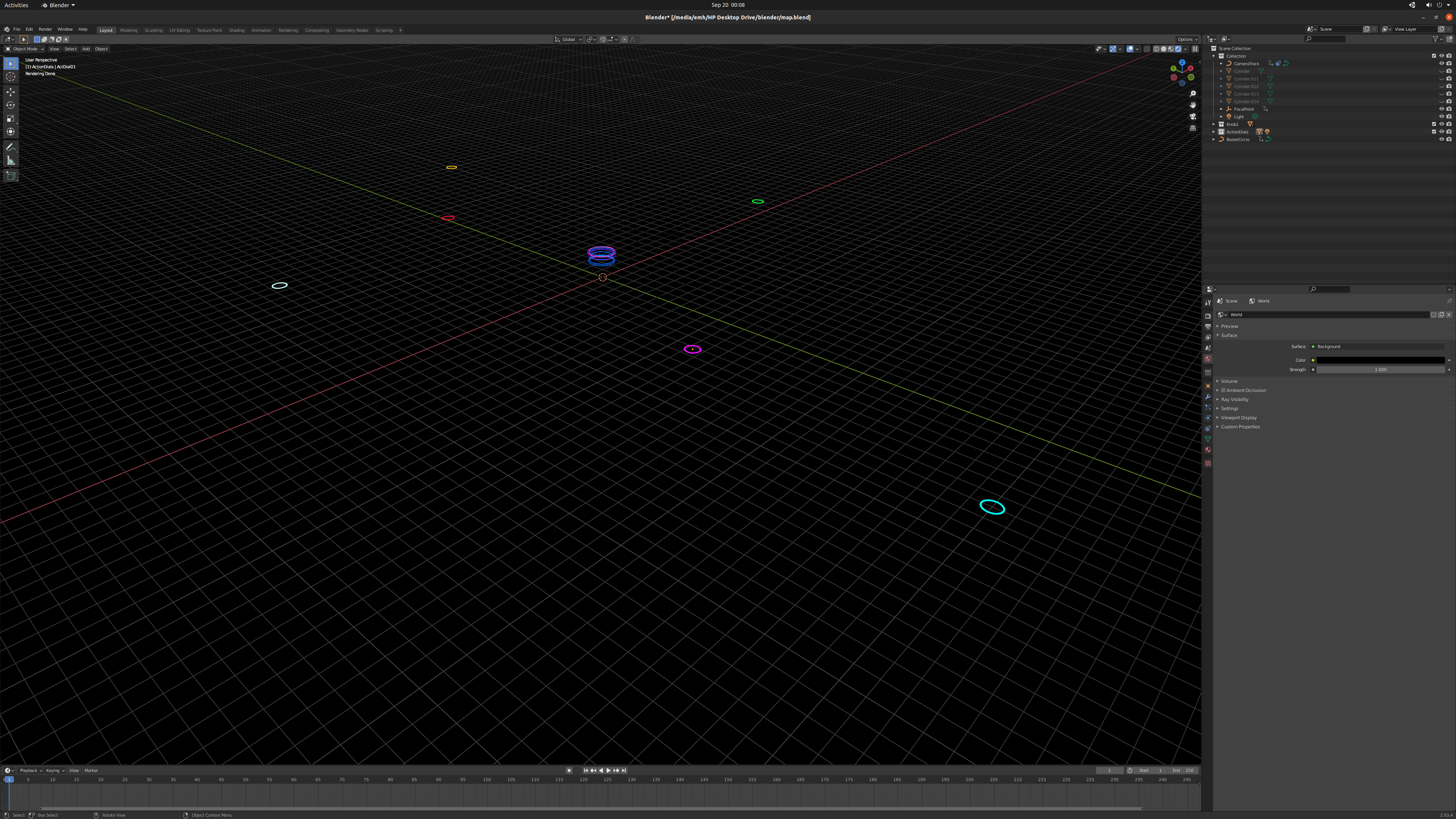Show Cylinder.011 in viewport
The image size is (1456, 819).
pyautogui.click(x=1442, y=78)
